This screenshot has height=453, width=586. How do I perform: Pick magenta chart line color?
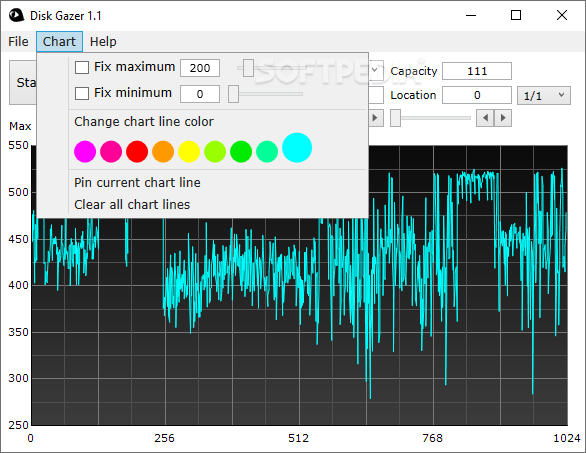(85, 152)
